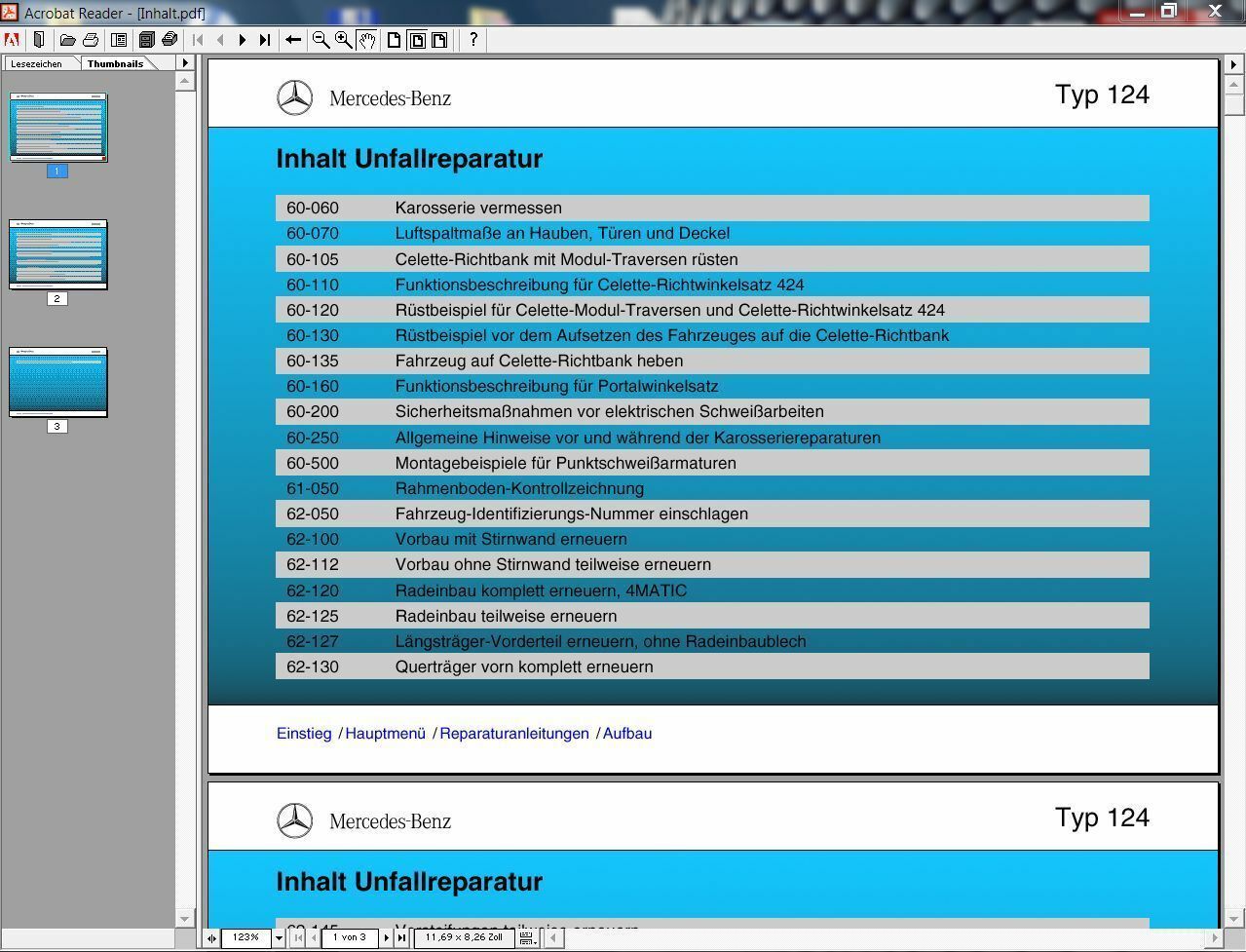Click horizontal scroll left arrow

552,938
